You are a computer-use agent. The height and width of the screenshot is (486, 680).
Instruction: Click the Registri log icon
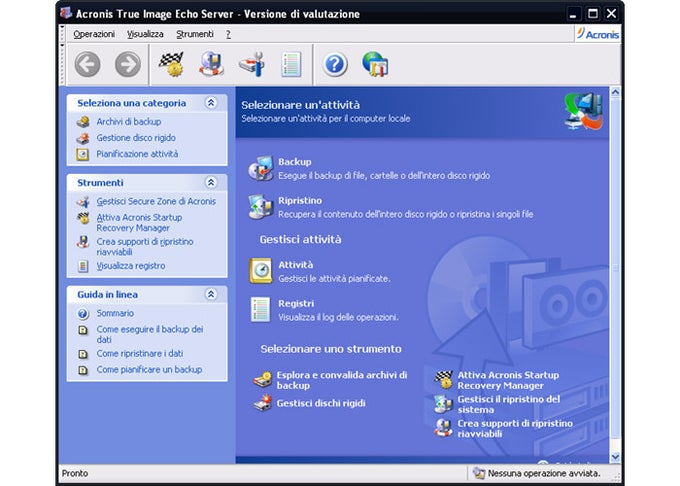tap(261, 310)
